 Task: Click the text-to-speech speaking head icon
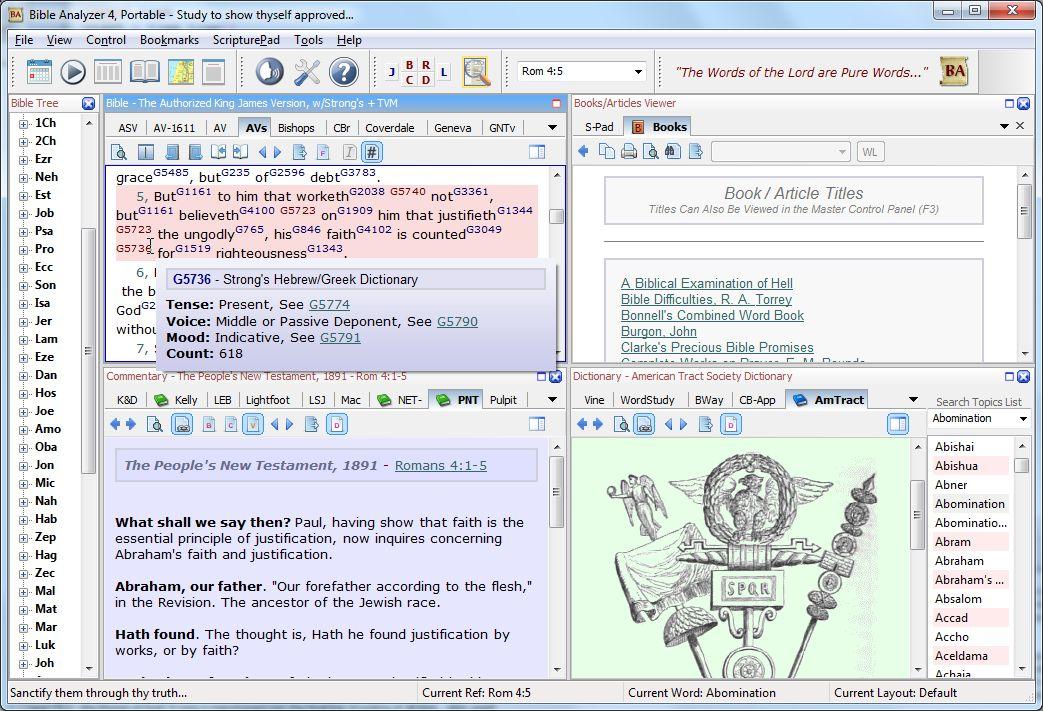tap(269, 72)
